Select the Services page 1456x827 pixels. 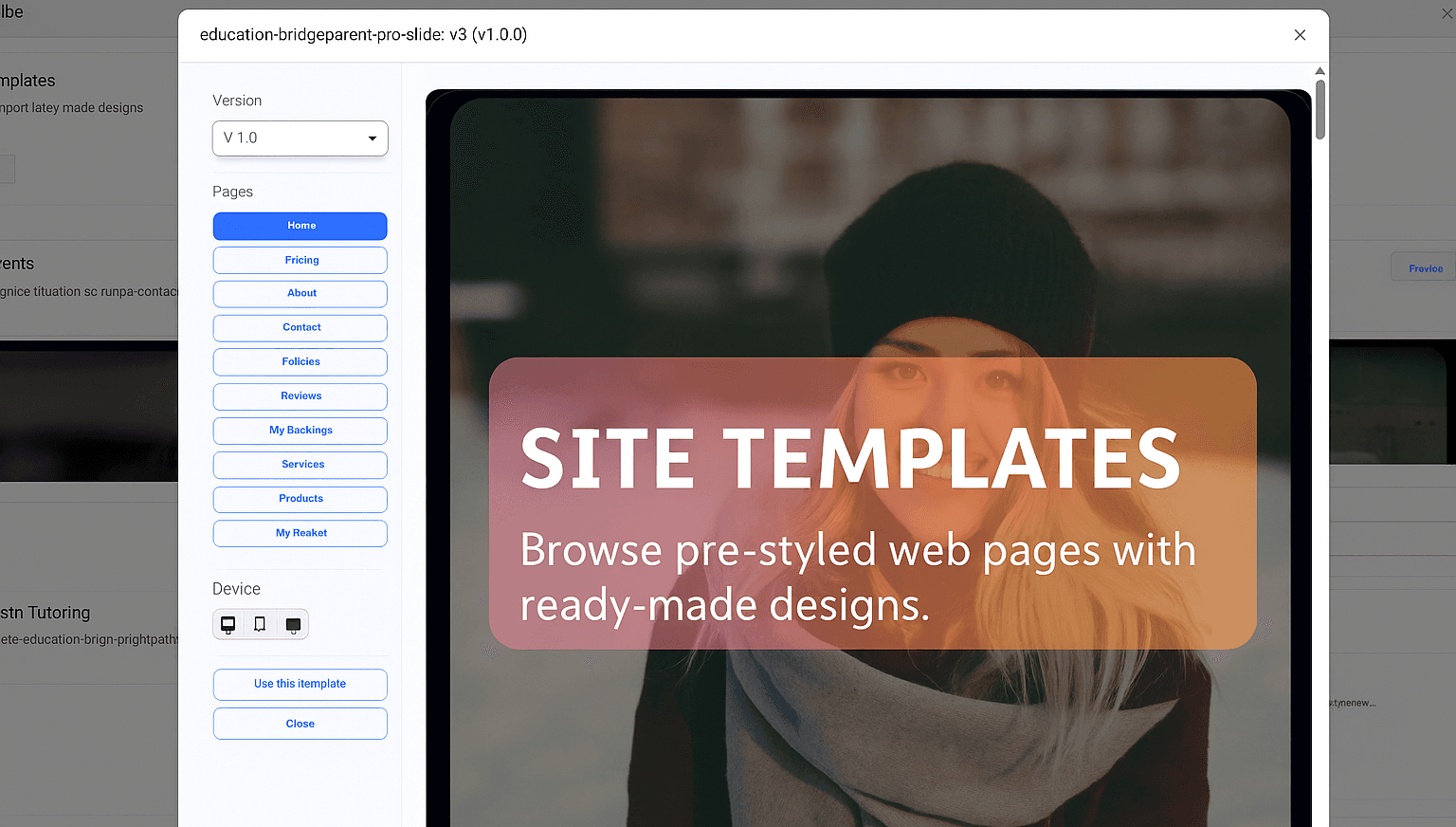(x=300, y=465)
